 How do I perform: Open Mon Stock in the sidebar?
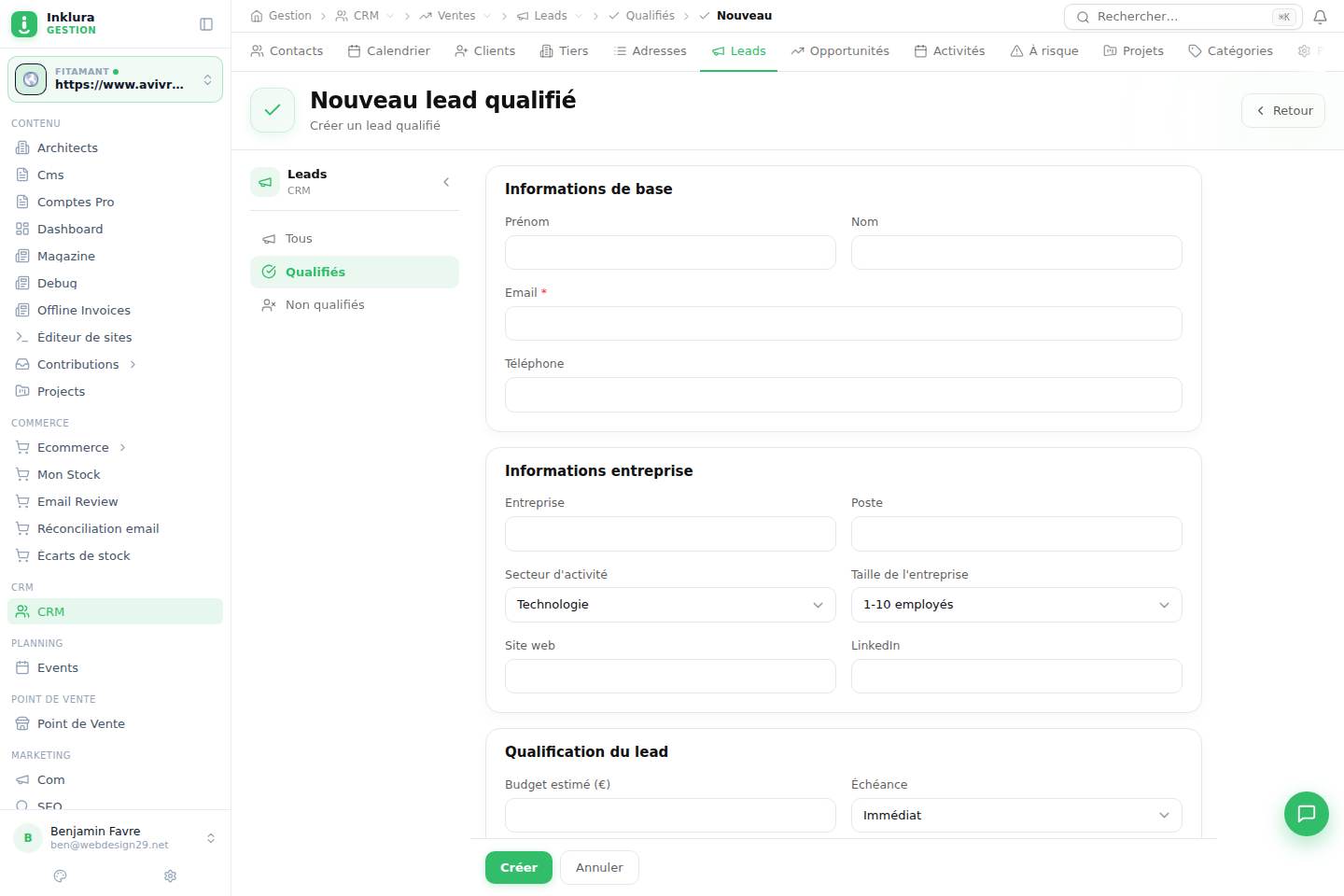tap(116, 474)
